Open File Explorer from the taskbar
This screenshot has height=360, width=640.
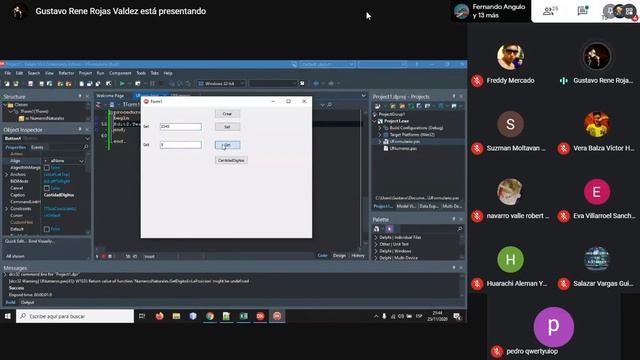[176, 316]
